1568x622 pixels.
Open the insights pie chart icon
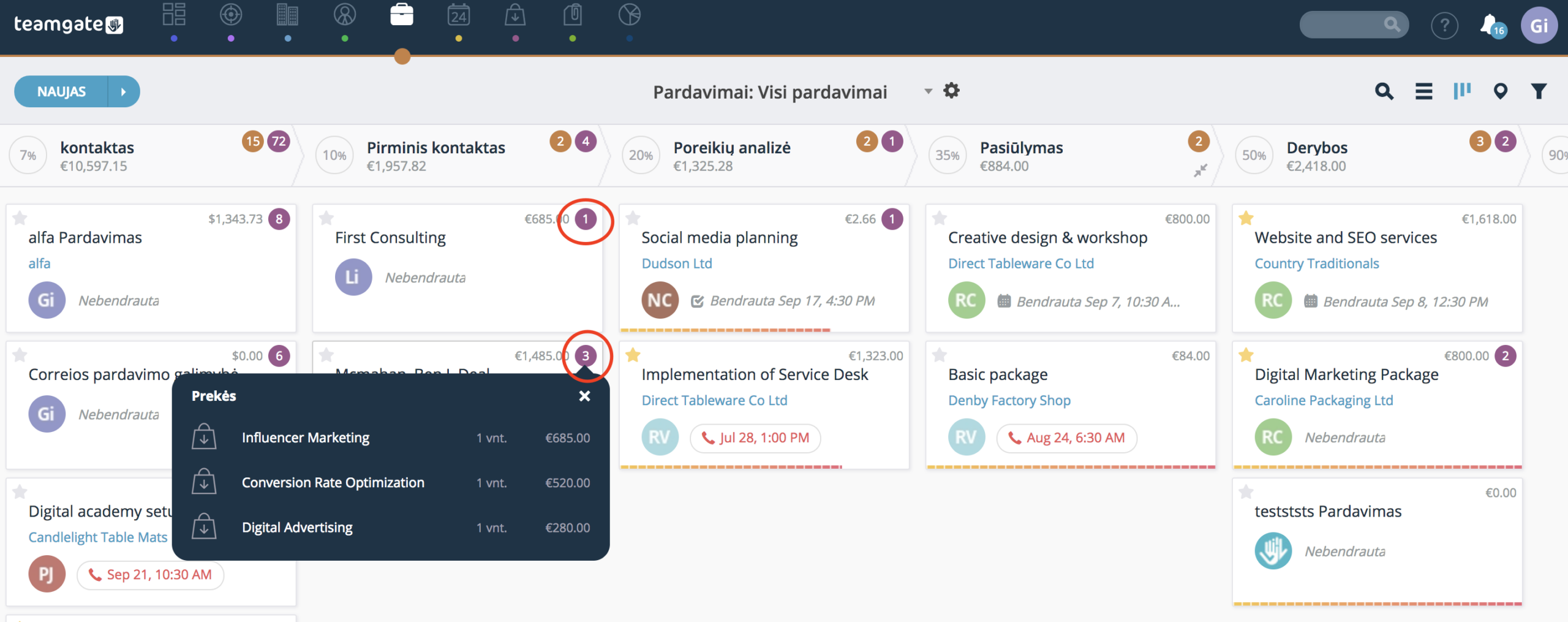(x=630, y=14)
